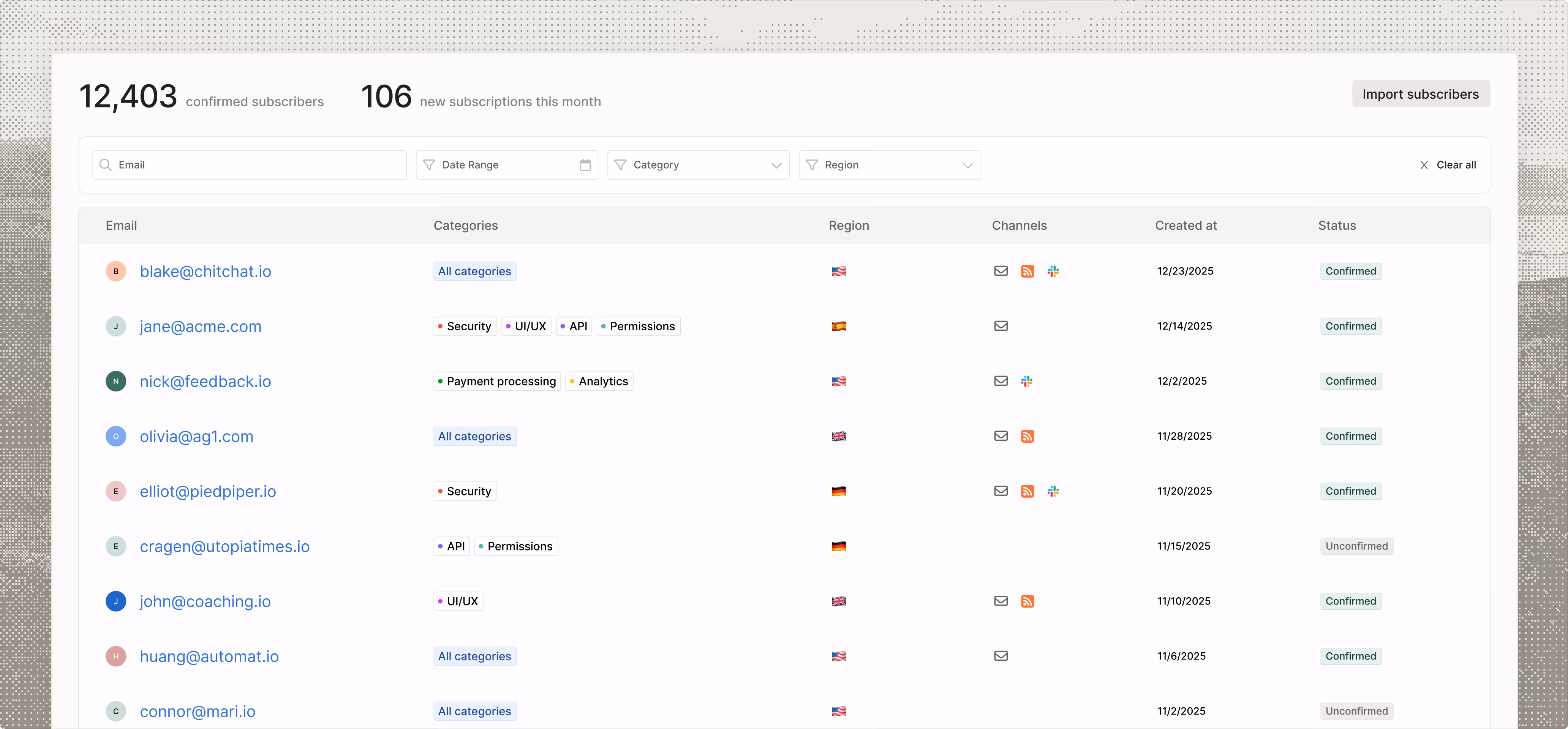The image size is (1568, 729).
Task: Click the RSS feed icon for olivia@ag1.com
Action: click(1027, 436)
